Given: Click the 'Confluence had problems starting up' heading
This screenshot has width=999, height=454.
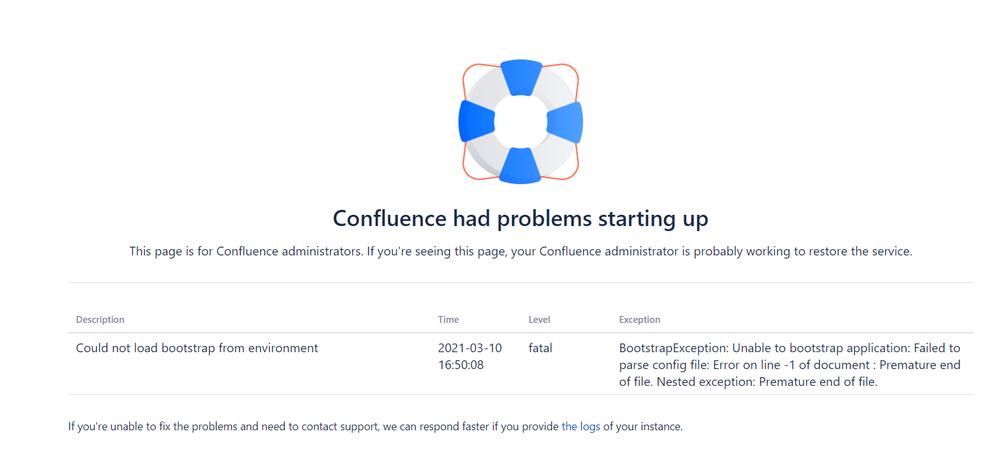Looking at the screenshot, I should [x=521, y=218].
